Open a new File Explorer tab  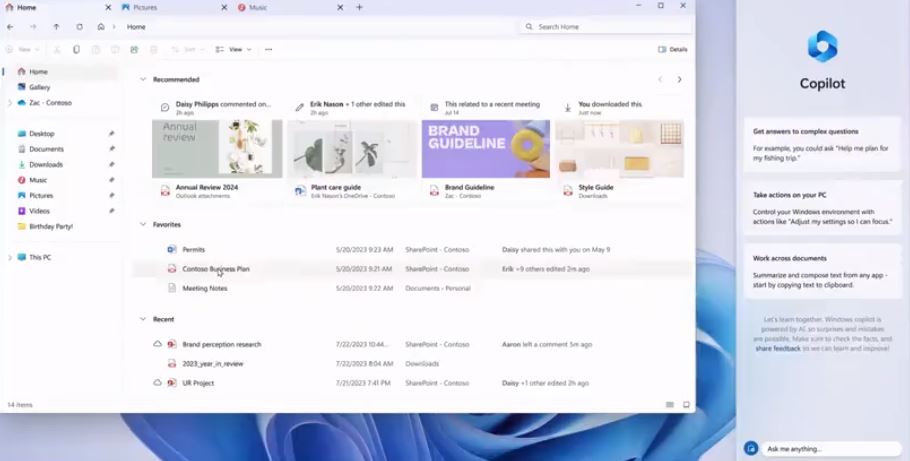(359, 8)
